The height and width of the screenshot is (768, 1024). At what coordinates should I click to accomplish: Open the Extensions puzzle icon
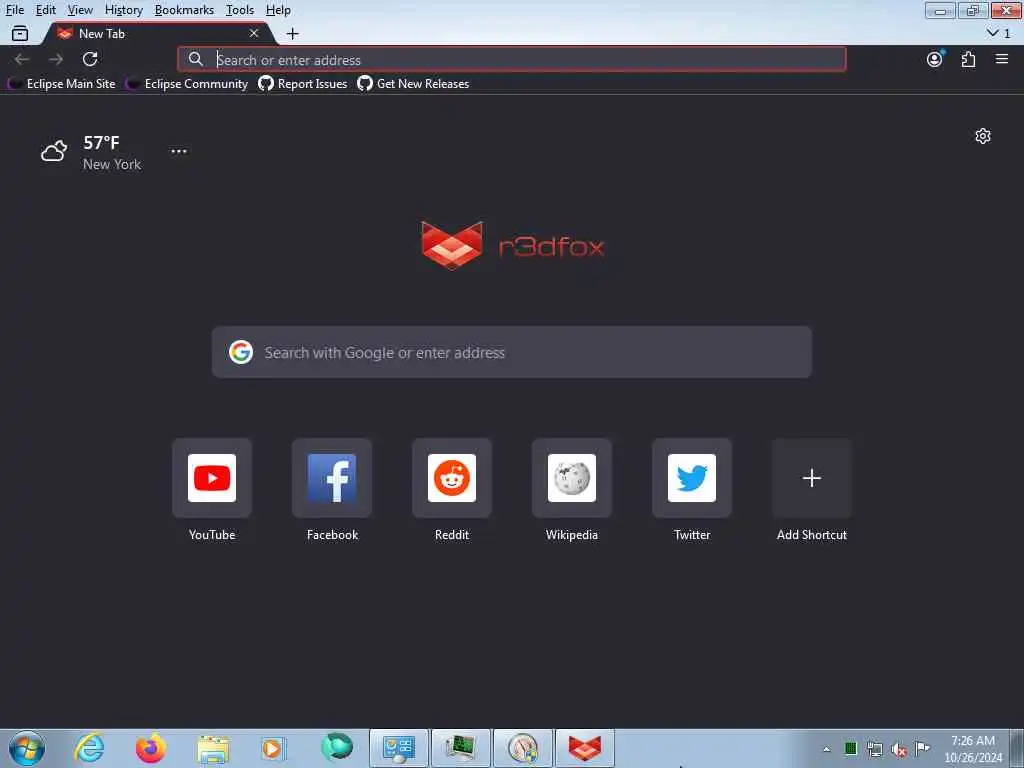click(x=968, y=59)
